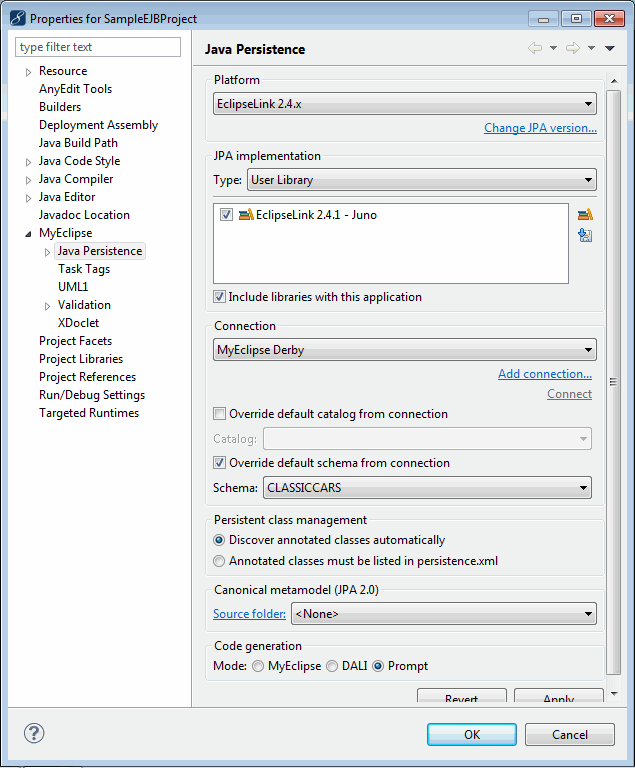Image resolution: width=635 pixels, height=768 pixels.
Task: Enable Override default catalog from connection
Action: [220, 414]
